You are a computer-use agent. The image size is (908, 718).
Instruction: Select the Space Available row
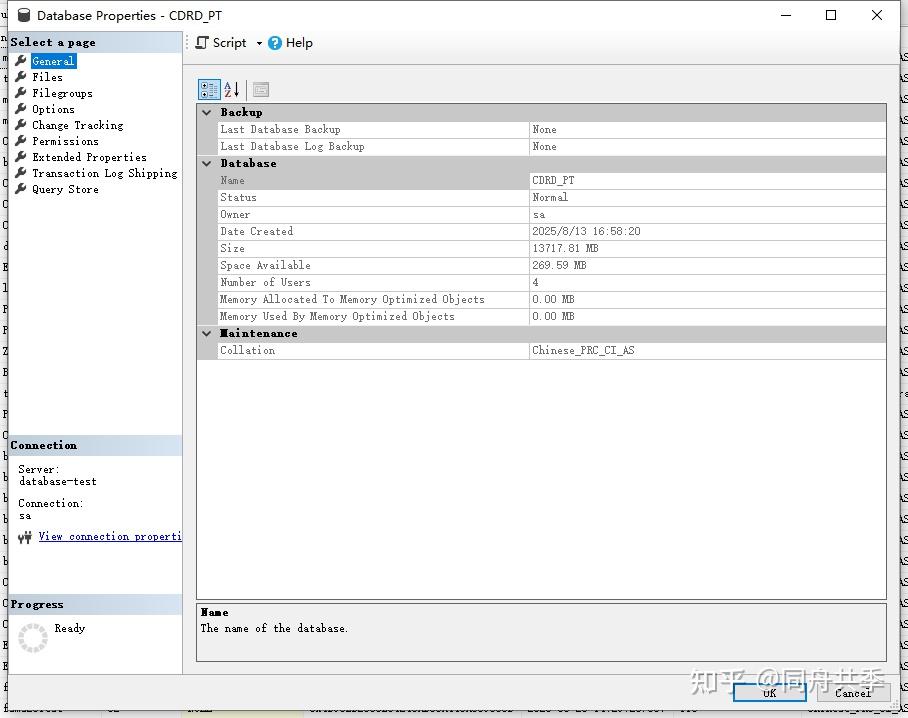pos(551,265)
